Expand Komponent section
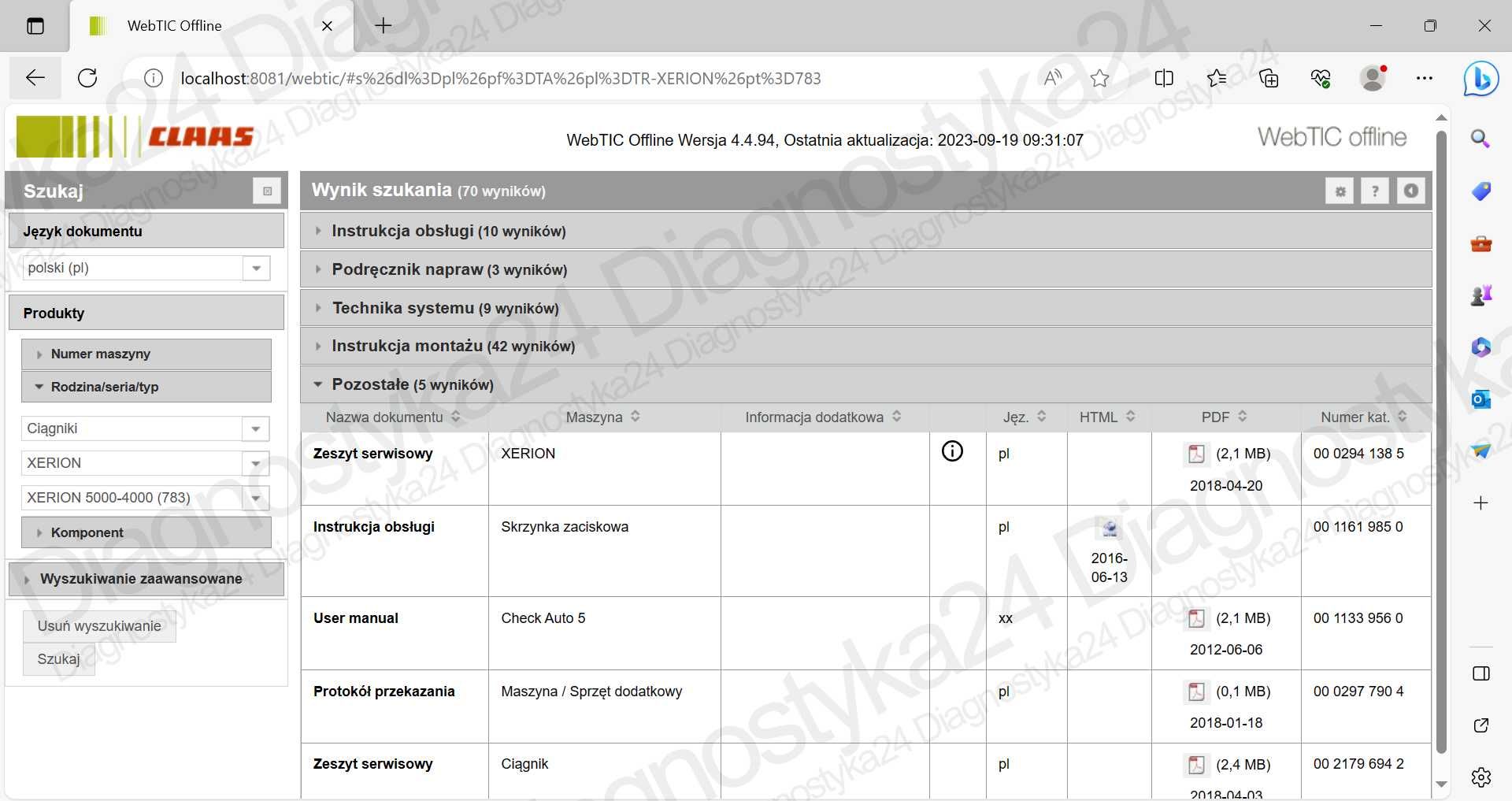Screen dimensions: 1512x801 pyautogui.click(x=146, y=532)
